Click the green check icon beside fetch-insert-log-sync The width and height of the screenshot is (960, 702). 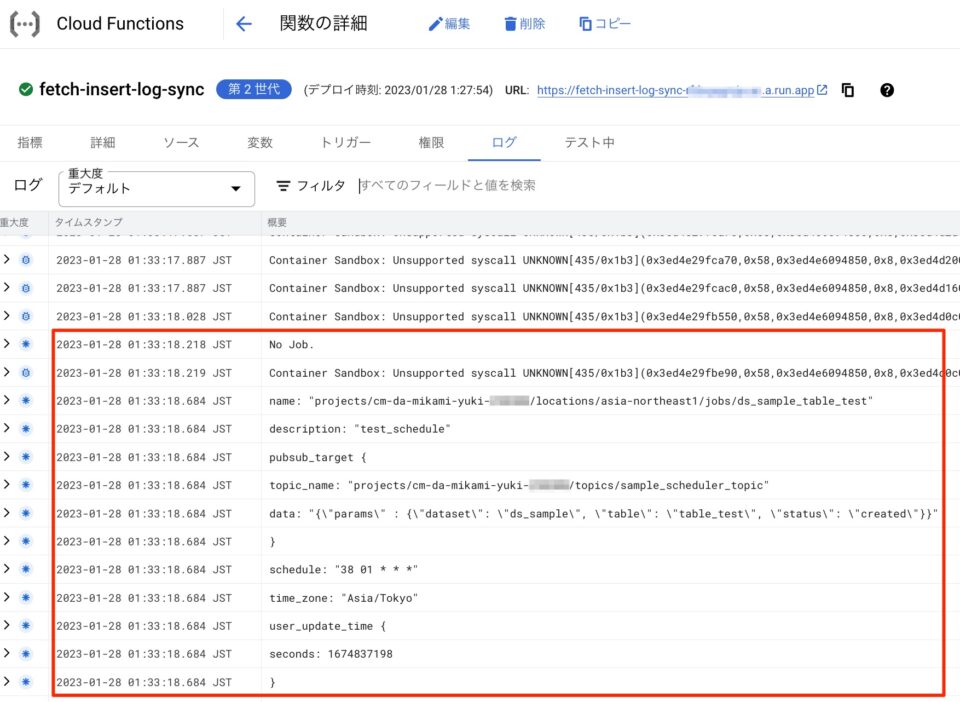click(x=24, y=89)
